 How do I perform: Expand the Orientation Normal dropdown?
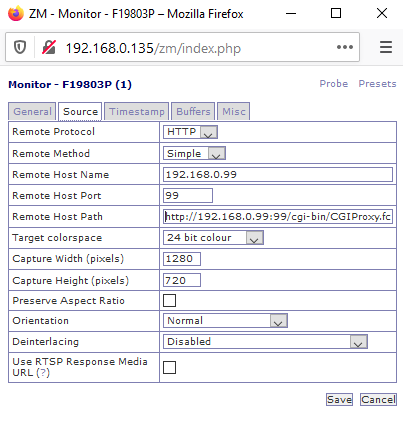click(225, 321)
